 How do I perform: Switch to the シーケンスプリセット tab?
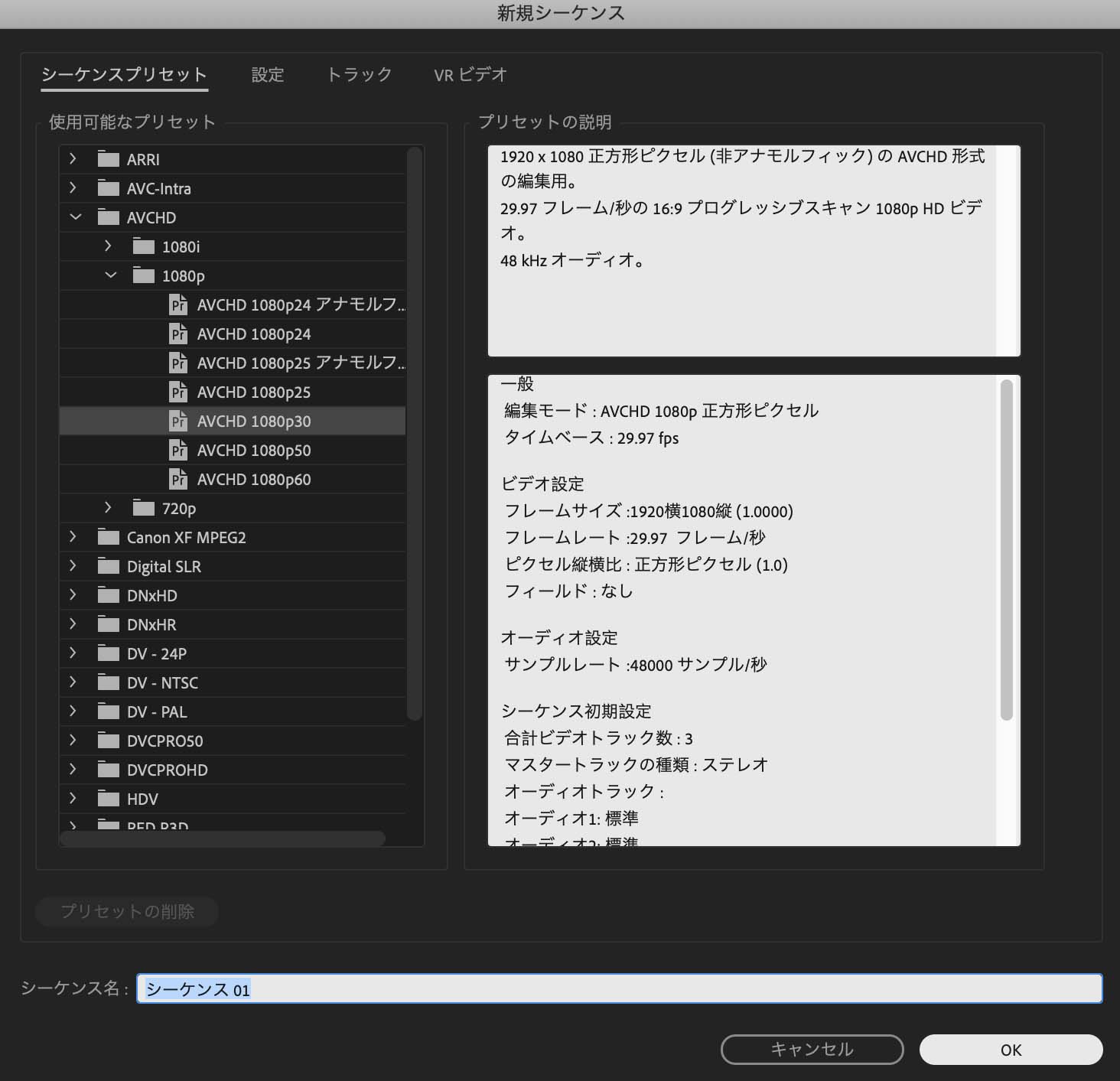124,74
